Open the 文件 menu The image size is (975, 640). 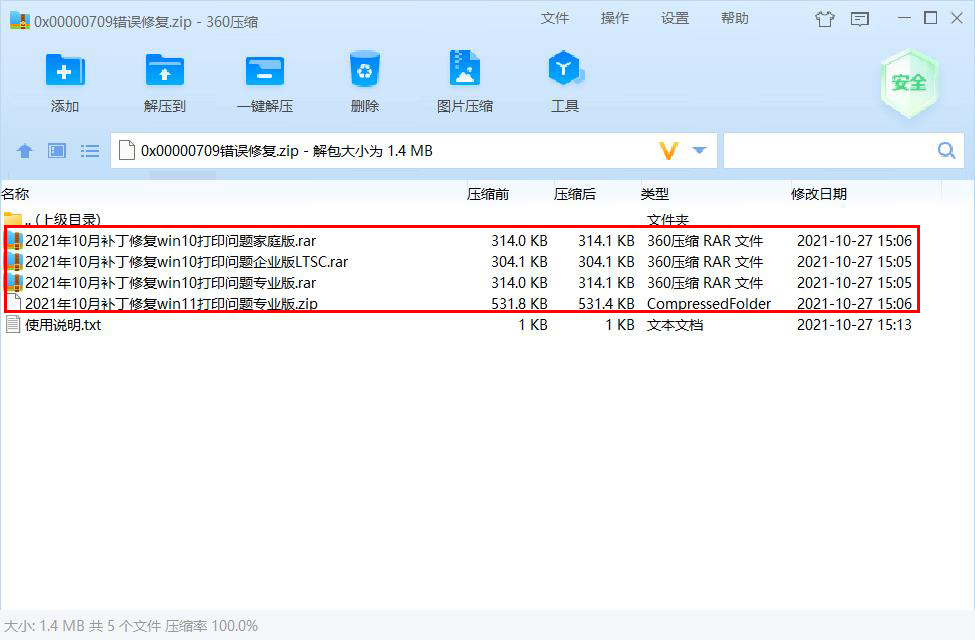pos(555,19)
